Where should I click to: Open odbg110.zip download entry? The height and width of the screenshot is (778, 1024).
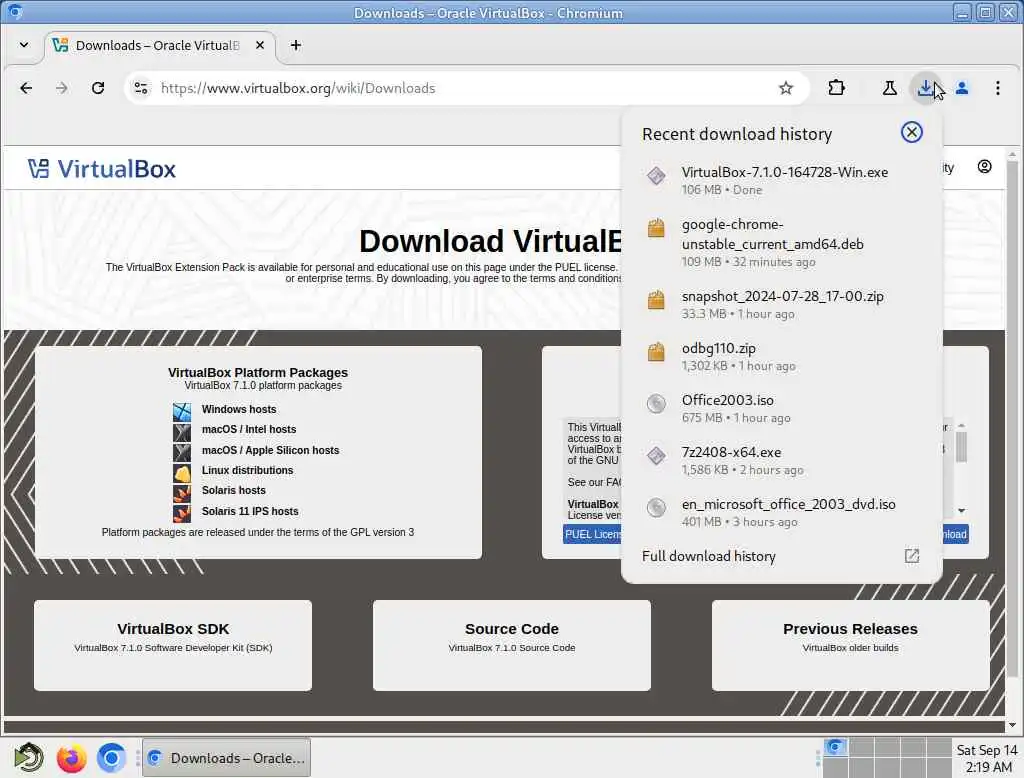click(782, 357)
